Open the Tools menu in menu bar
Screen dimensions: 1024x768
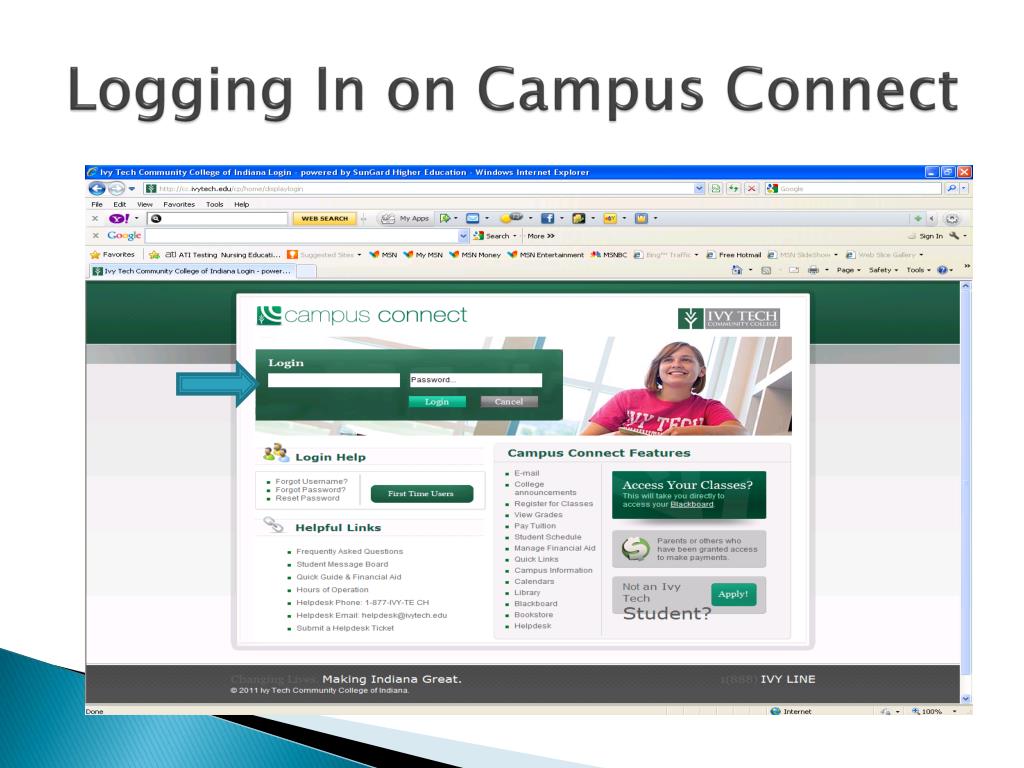coord(215,204)
